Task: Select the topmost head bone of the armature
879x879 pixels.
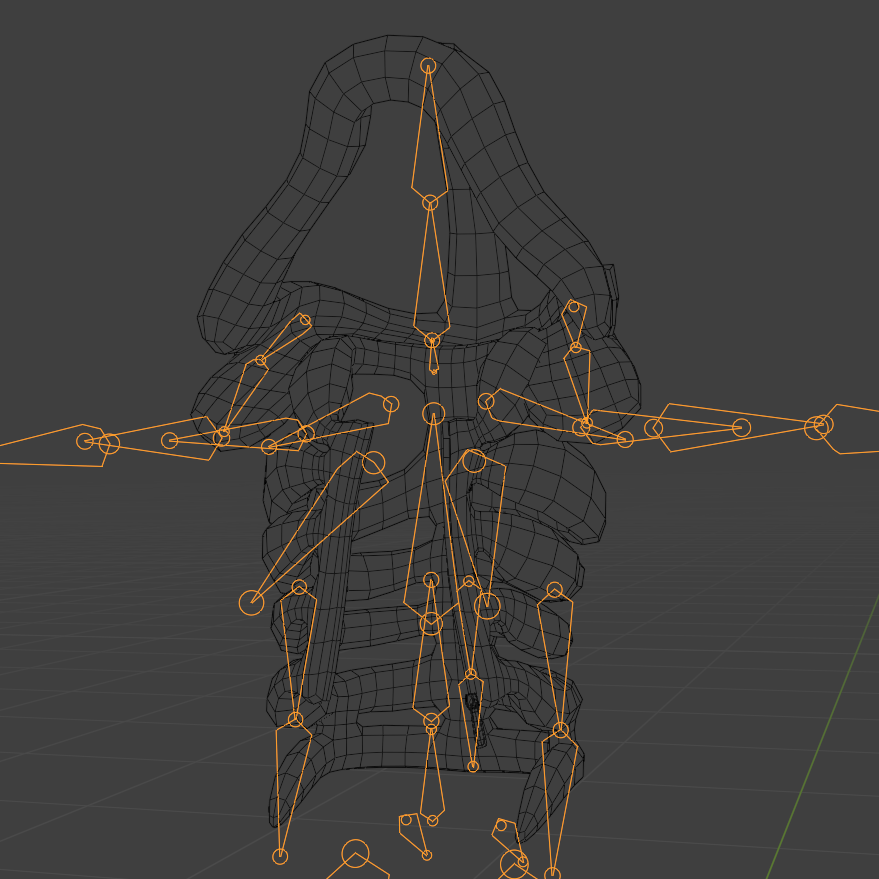Action: (429, 135)
